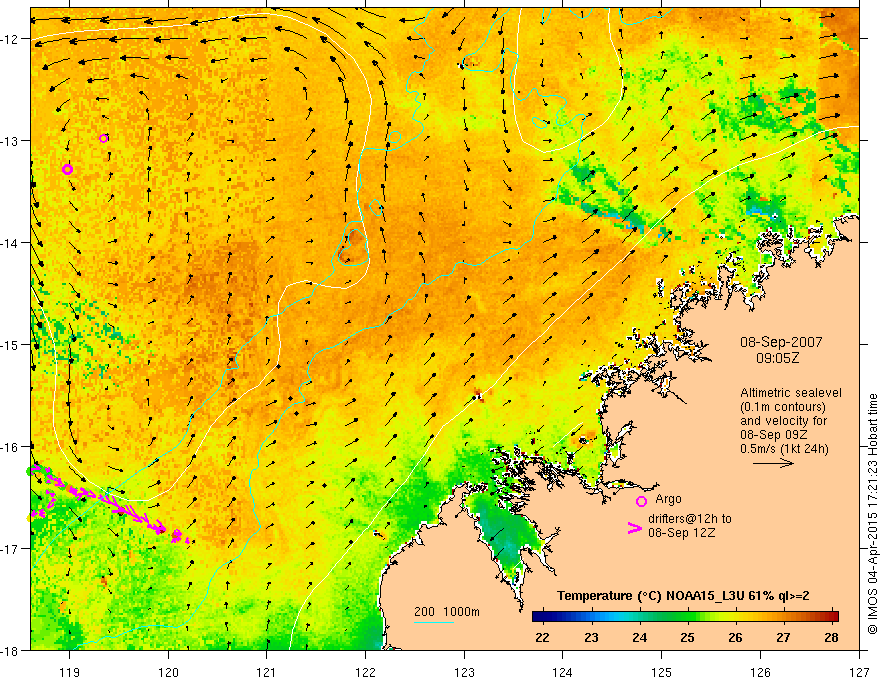
Task: Click the large Argo float marker near 119E
Action: tap(67, 169)
